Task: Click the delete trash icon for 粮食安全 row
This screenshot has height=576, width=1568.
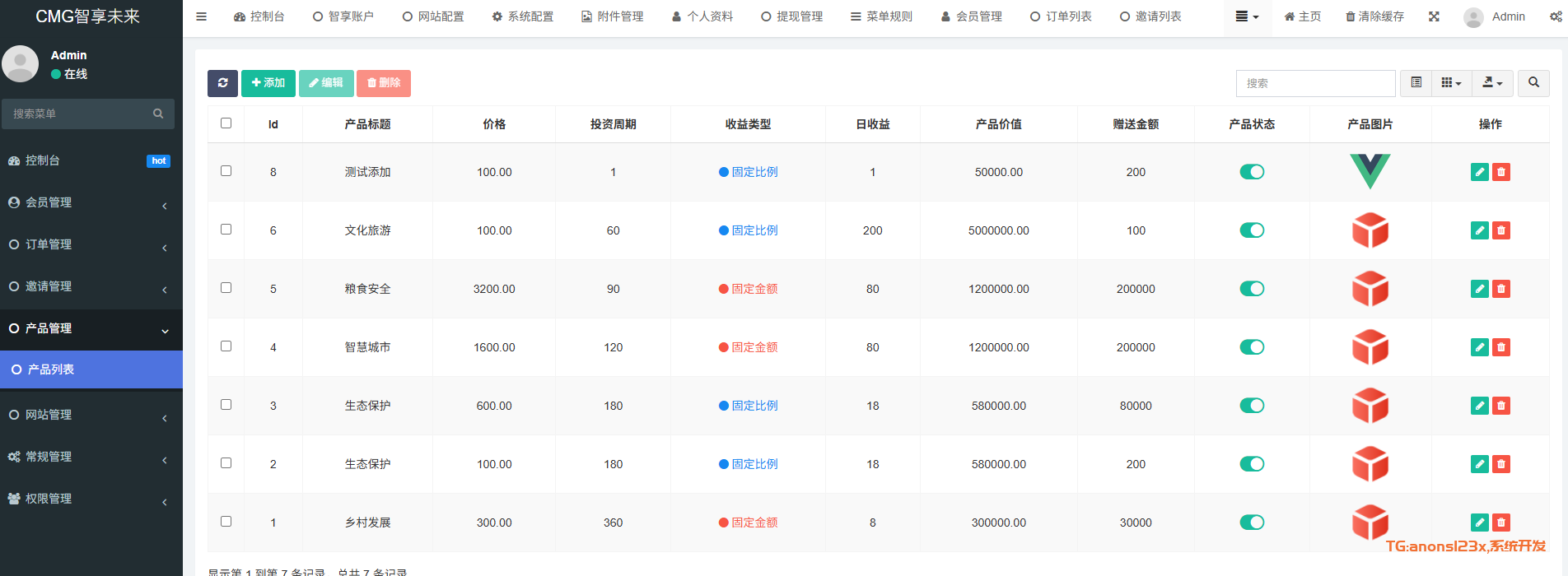Action: [1501, 289]
